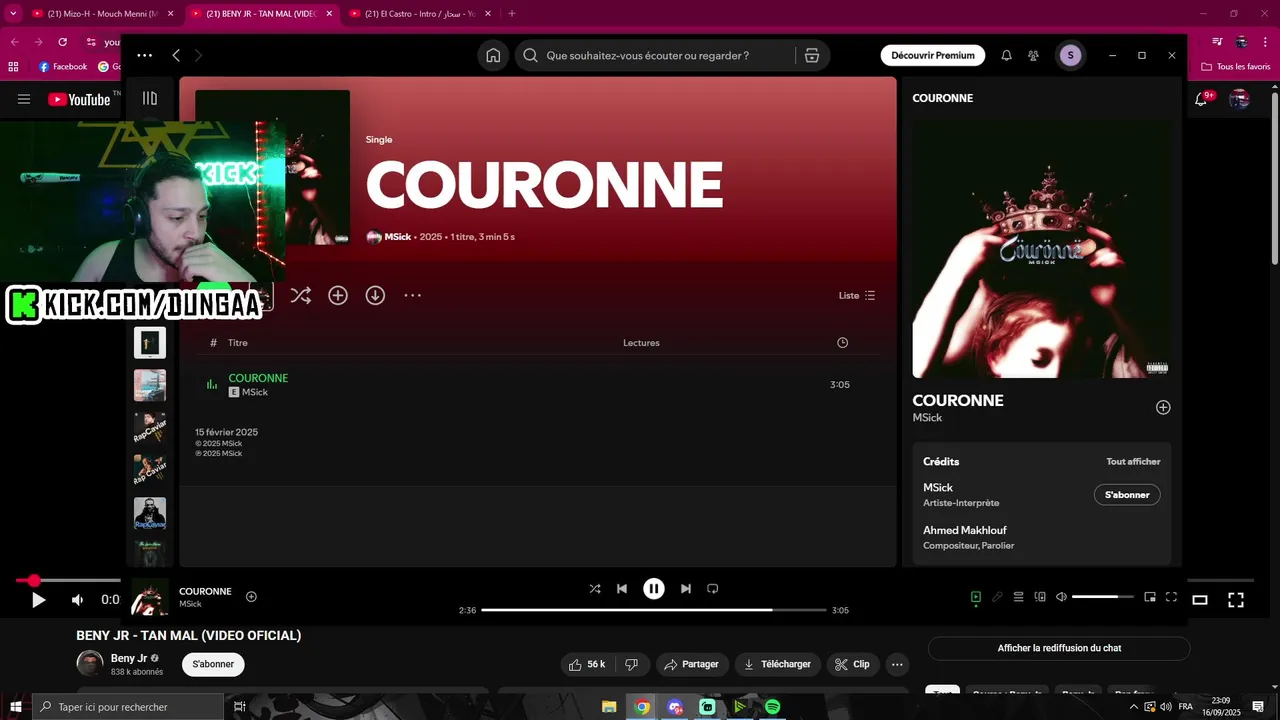This screenshot has width=1280, height=720.
Task: Open first sidebar playlist thumbnail
Action: point(150,343)
